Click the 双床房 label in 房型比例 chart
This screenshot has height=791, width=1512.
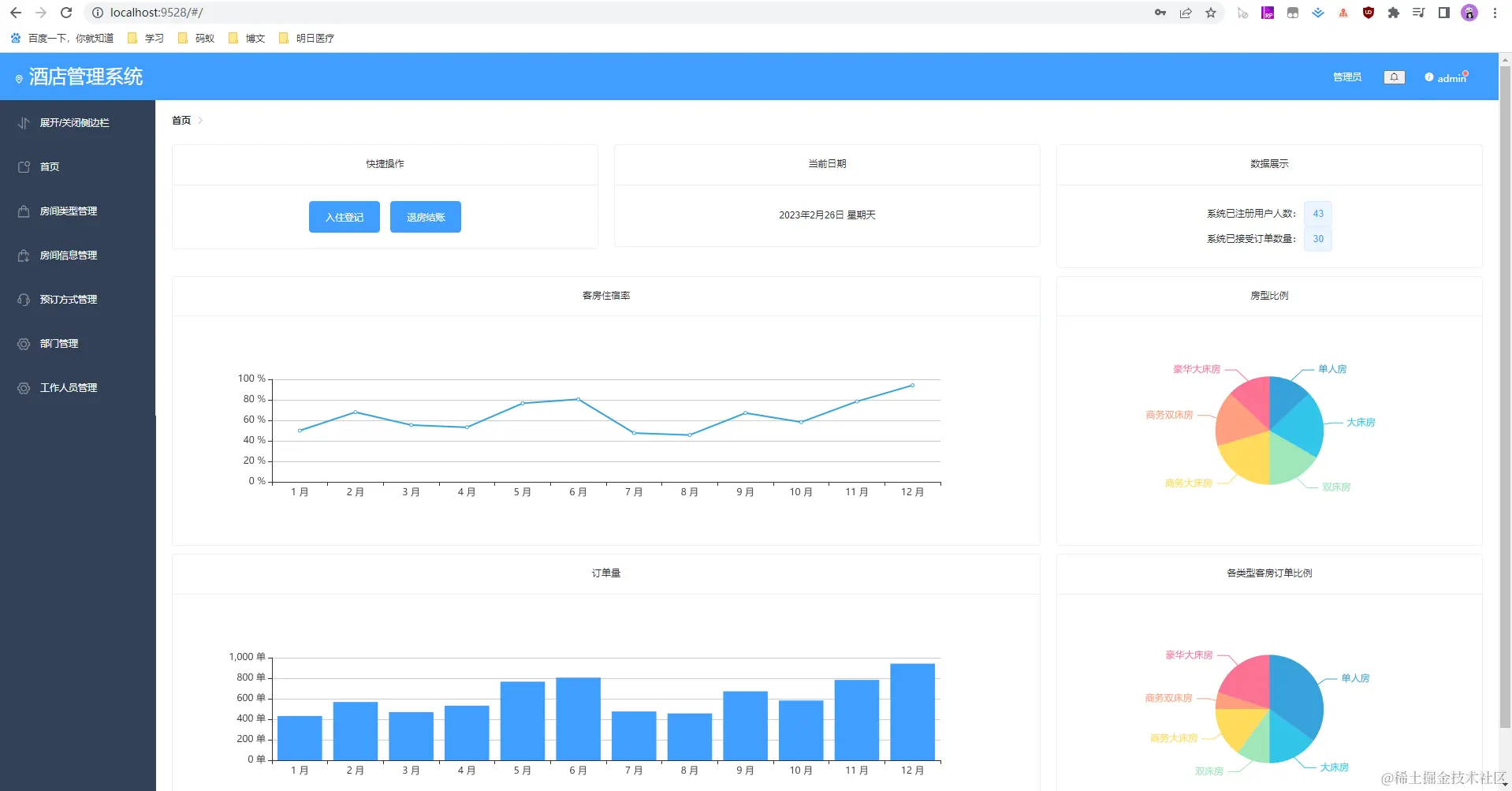tap(1336, 487)
